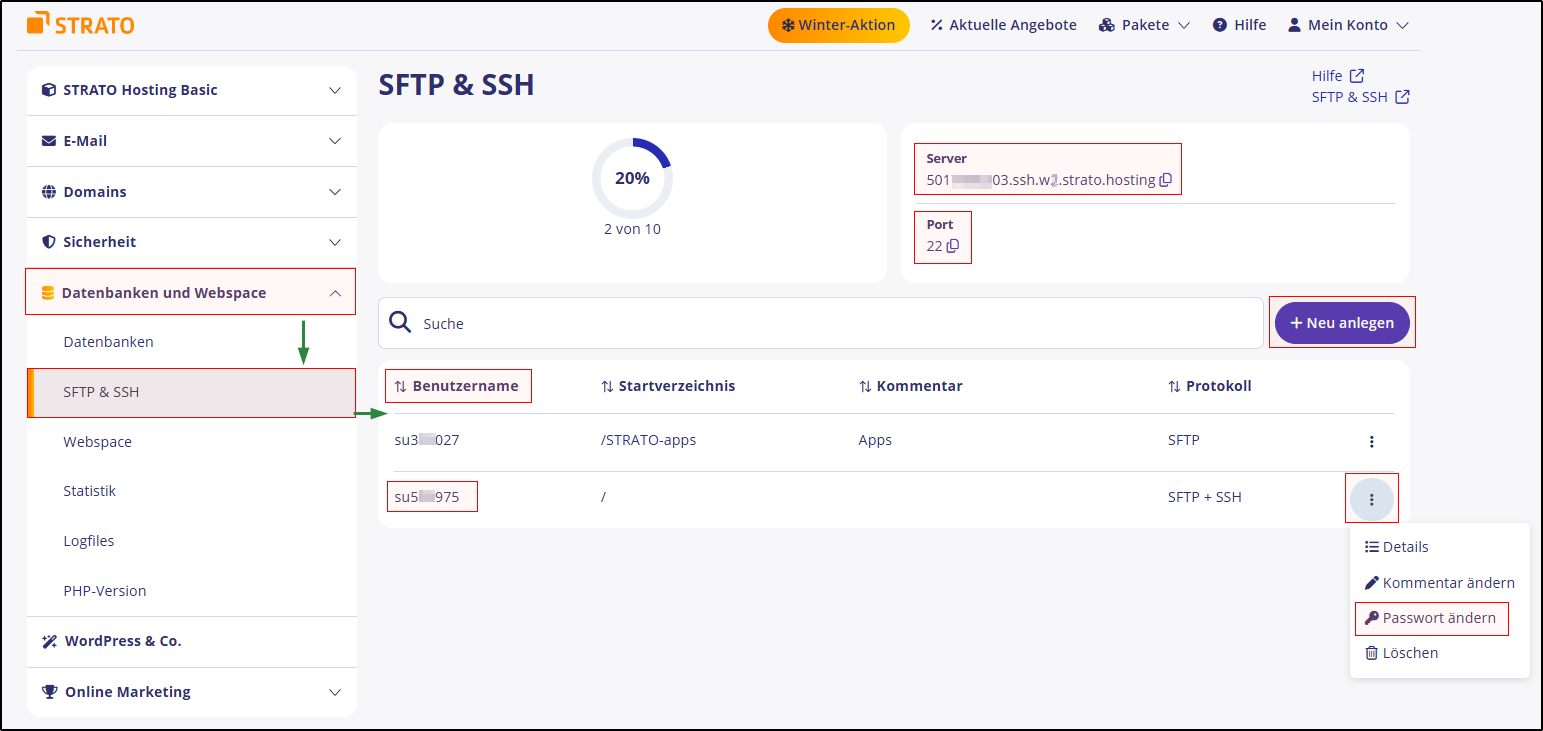
Task: Click into the Suche search field
Action: [820, 323]
